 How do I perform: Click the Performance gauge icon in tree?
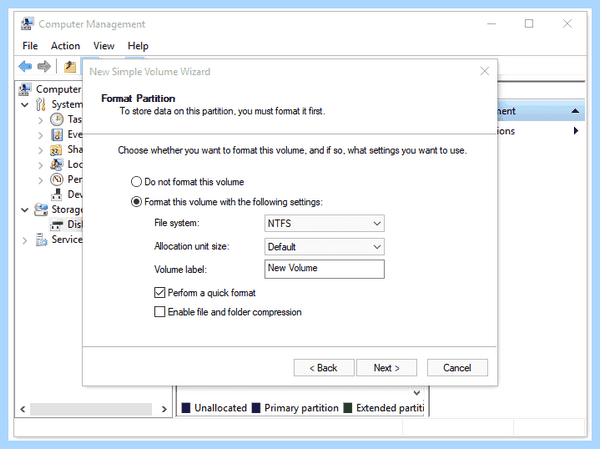pos(57,179)
